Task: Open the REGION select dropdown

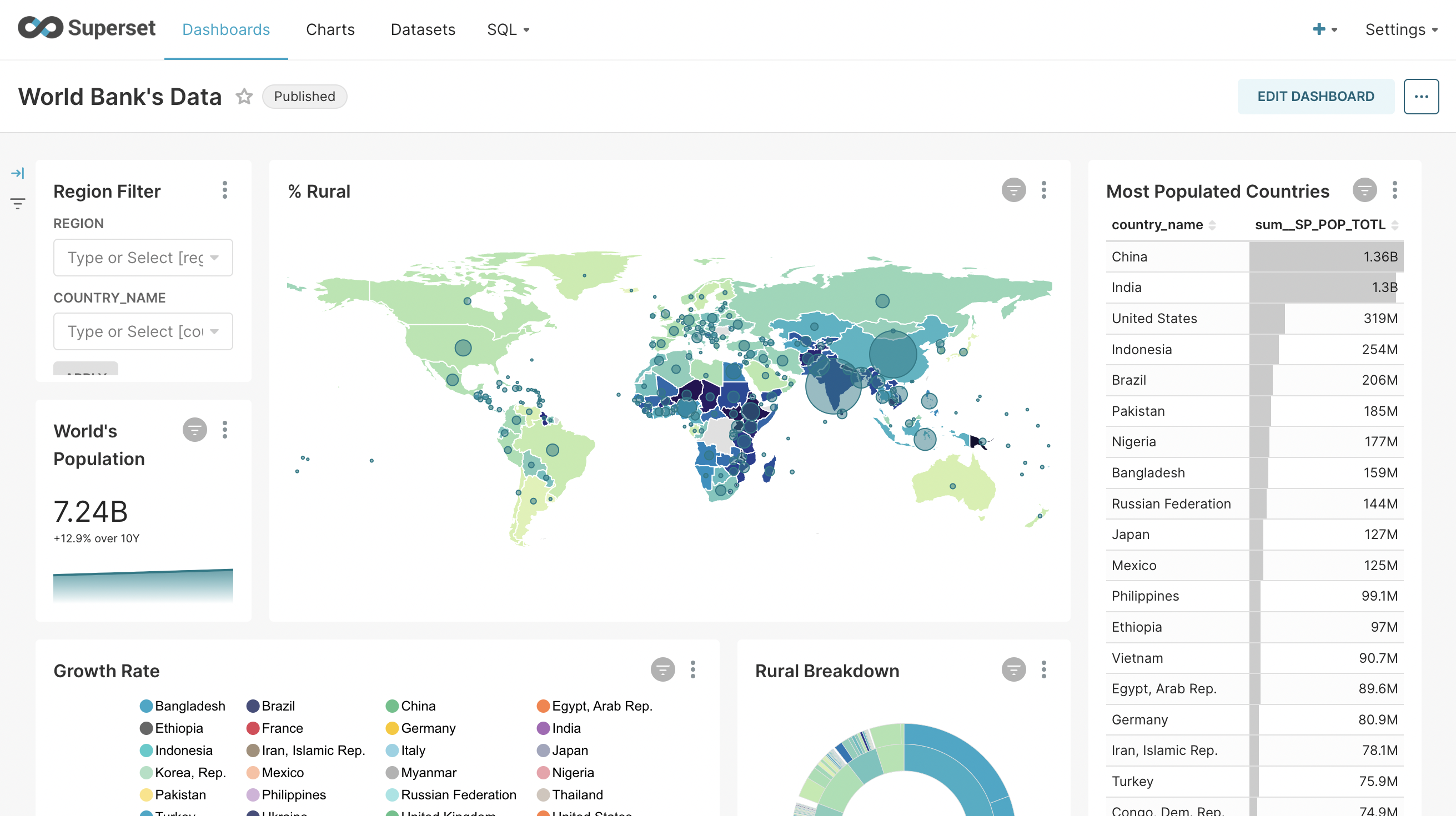Action: click(142, 258)
